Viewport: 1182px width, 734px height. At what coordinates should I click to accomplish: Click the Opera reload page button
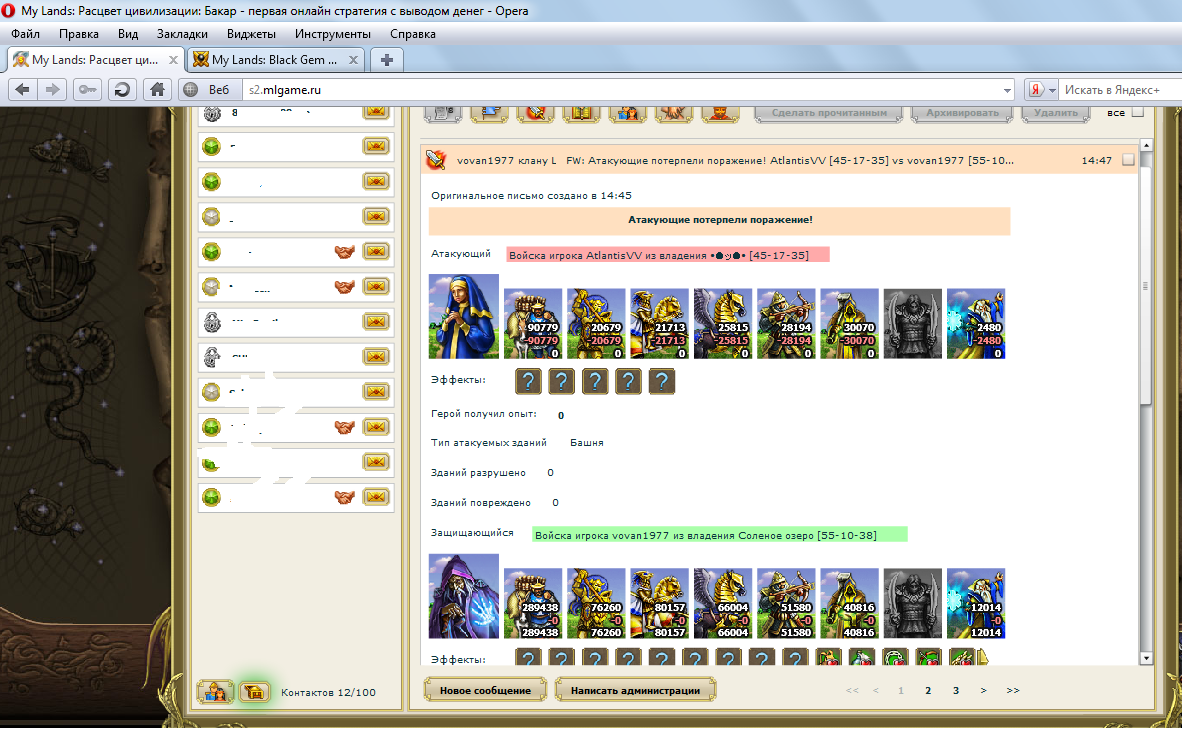122,90
